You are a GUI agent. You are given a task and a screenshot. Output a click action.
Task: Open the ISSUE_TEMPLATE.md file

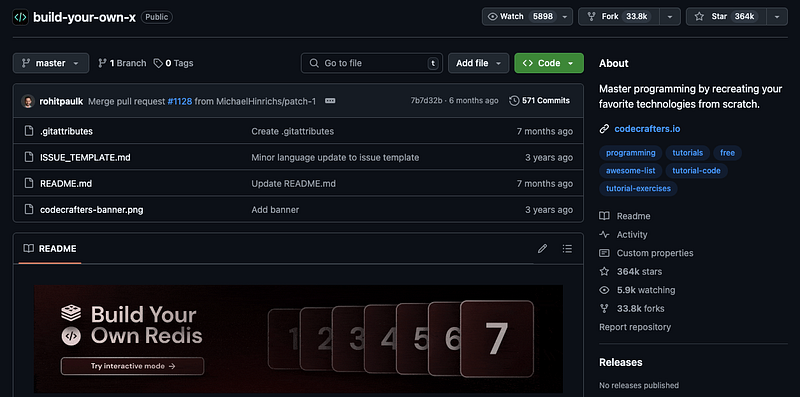point(85,157)
